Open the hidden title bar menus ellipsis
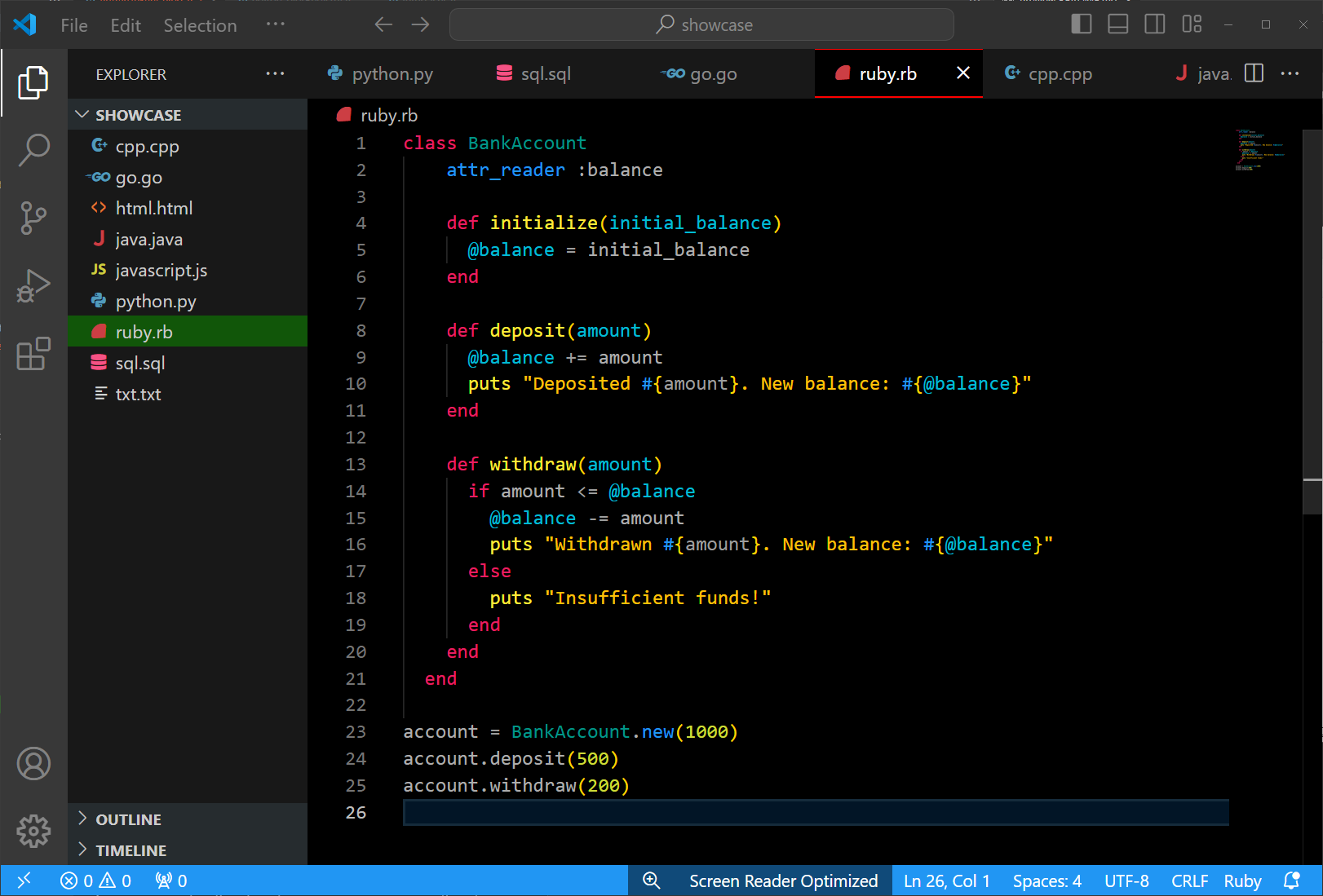Screen dimensions: 1323x896 [x=276, y=24]
